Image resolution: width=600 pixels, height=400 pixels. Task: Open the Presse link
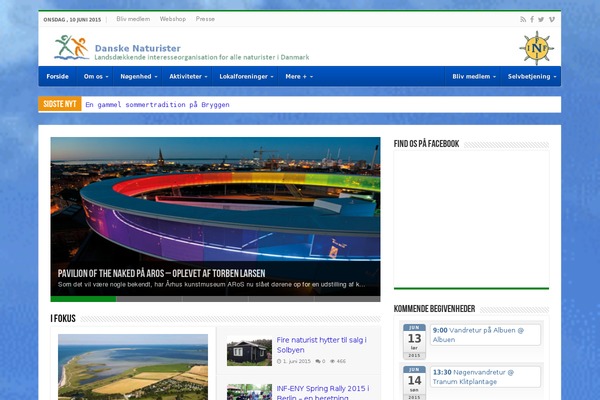click(205, 19)
